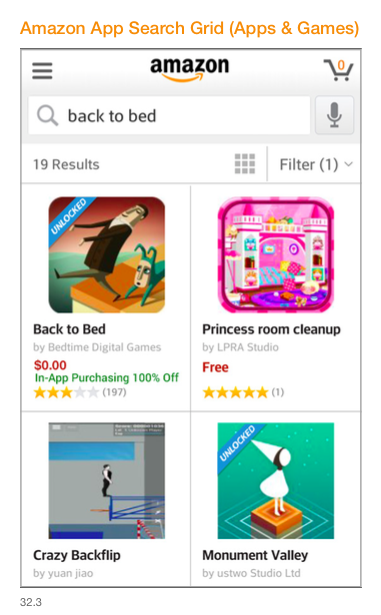The width and height of the screenshot is (381, 615).
Task: Open the Monument Valley app icon
Action: coord(276,480)
